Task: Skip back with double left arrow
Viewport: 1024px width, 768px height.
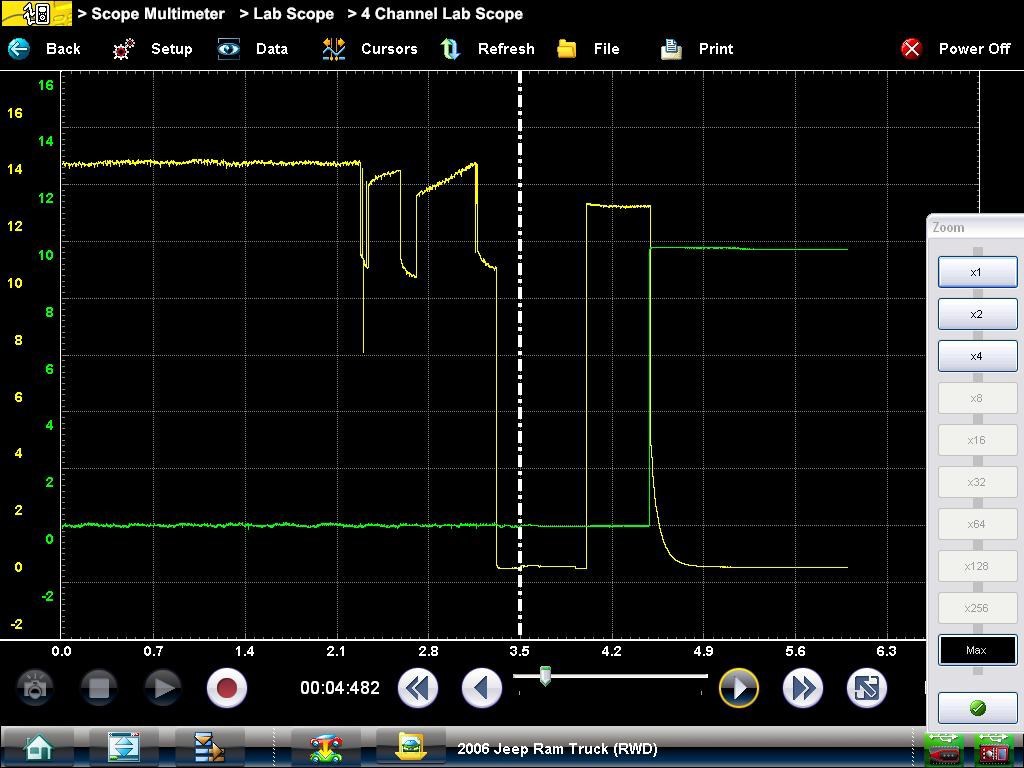Action: (x=417, y=688)
